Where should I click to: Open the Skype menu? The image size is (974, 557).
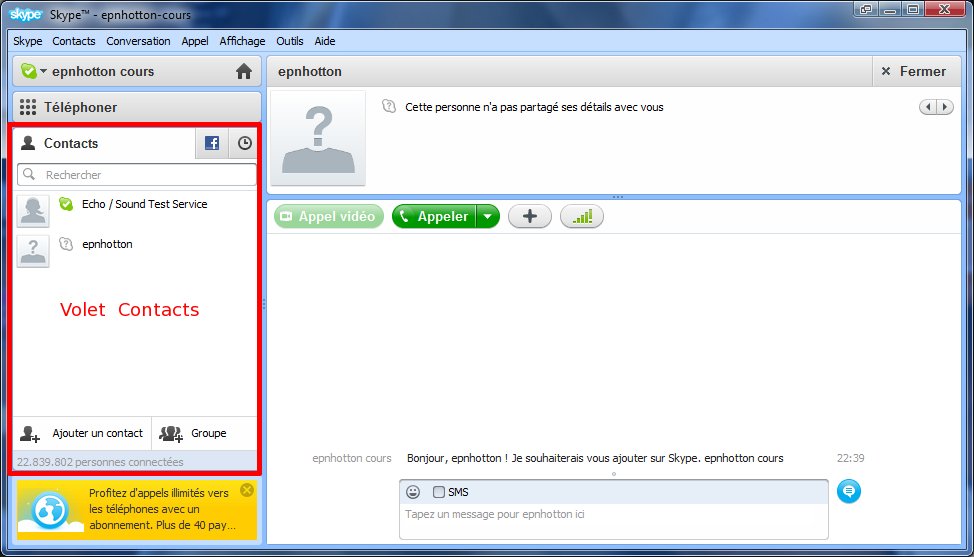pos(28,41)
